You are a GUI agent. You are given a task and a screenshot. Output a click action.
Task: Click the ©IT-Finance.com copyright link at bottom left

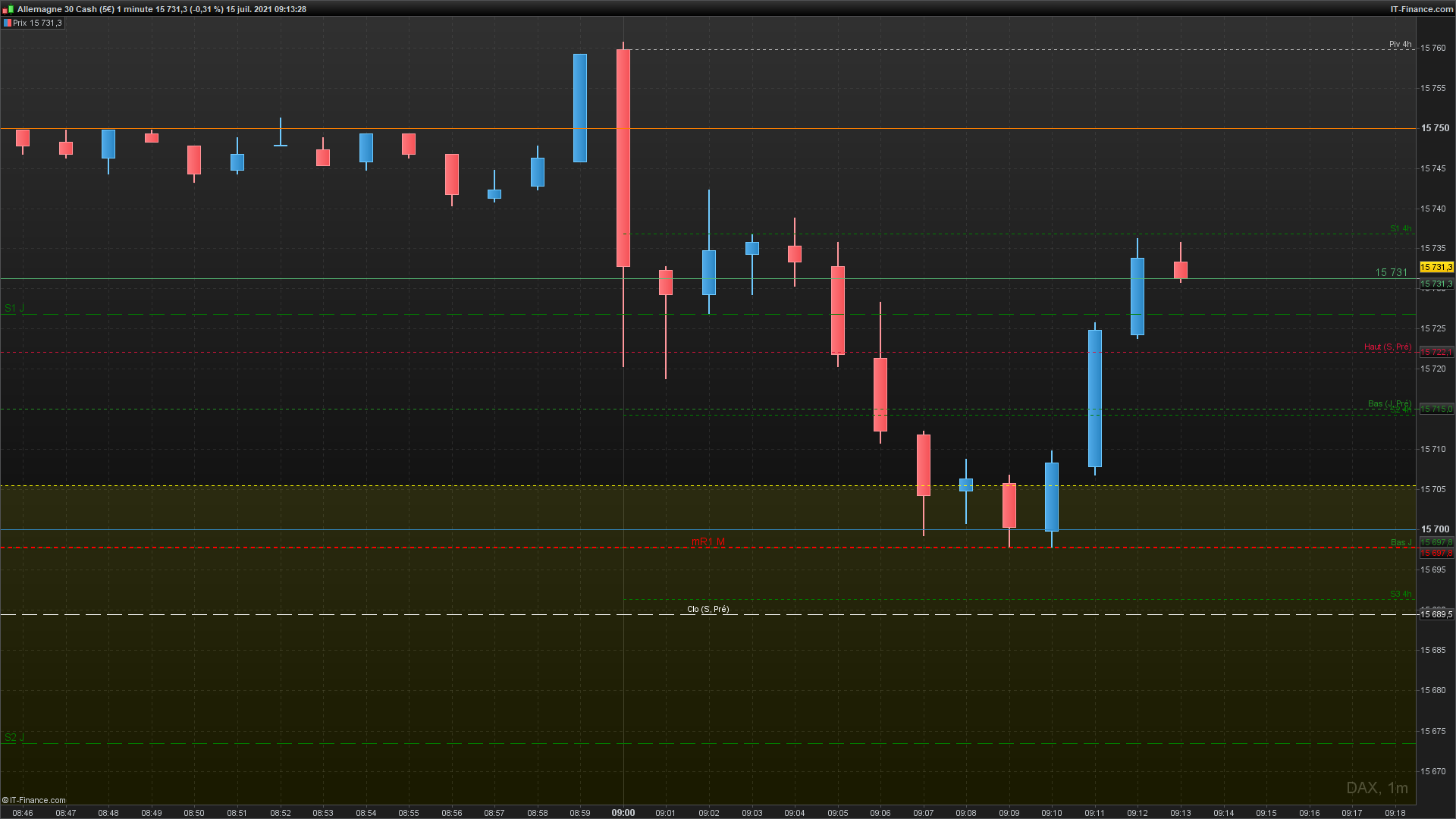click(34, 800)
